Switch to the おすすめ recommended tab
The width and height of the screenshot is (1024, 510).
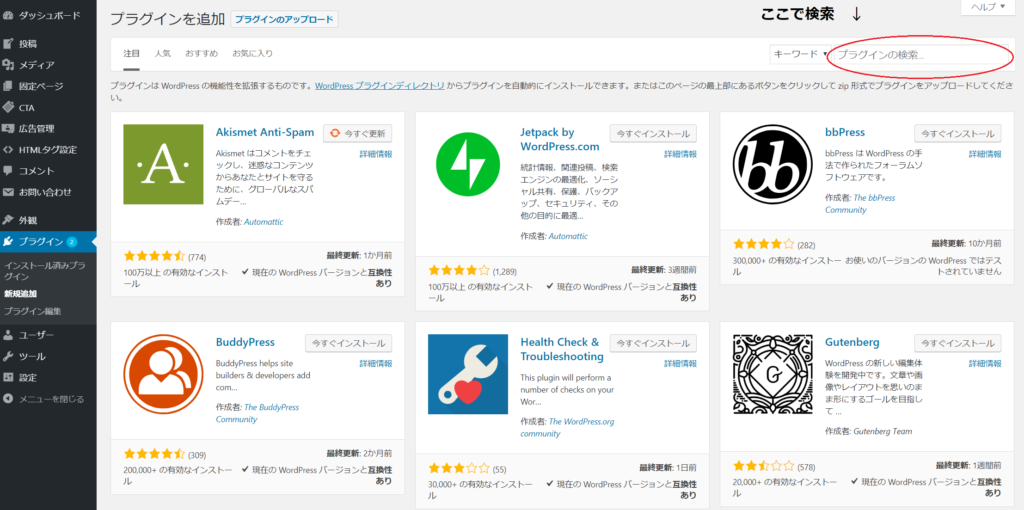tap(201, 54)
